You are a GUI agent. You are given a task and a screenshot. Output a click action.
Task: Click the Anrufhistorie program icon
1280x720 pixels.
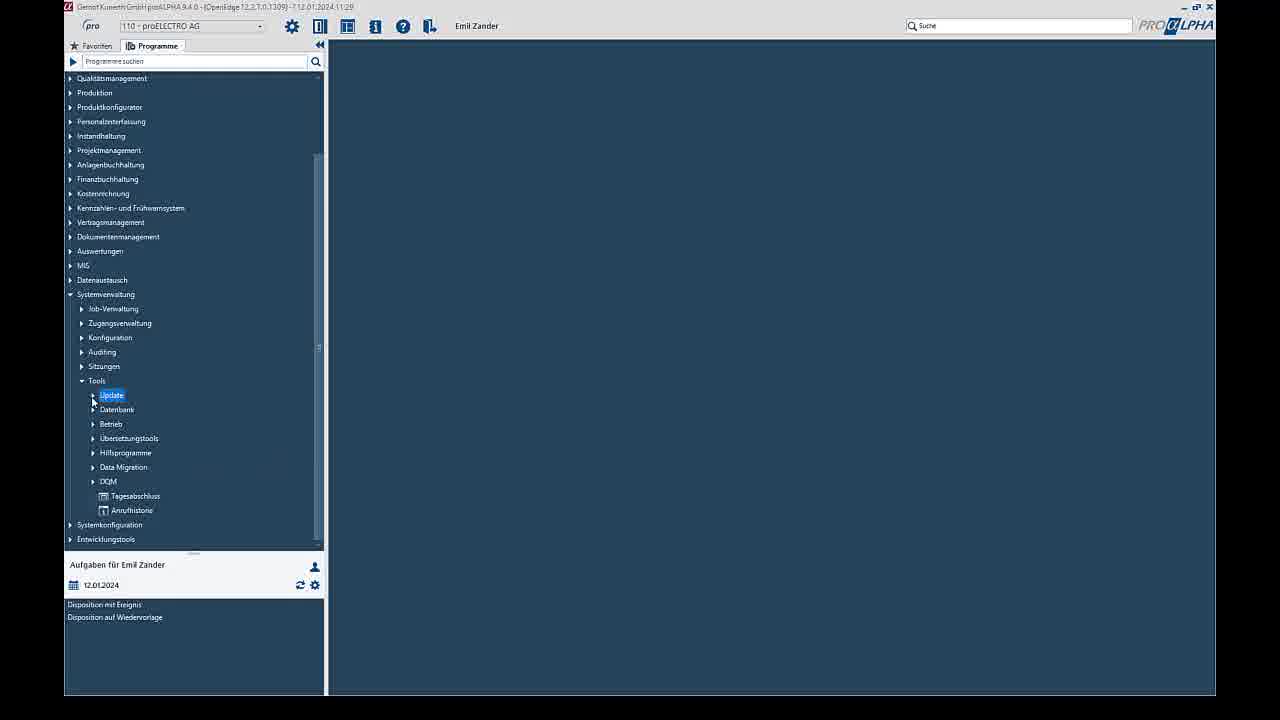click(x=104, y=510)
